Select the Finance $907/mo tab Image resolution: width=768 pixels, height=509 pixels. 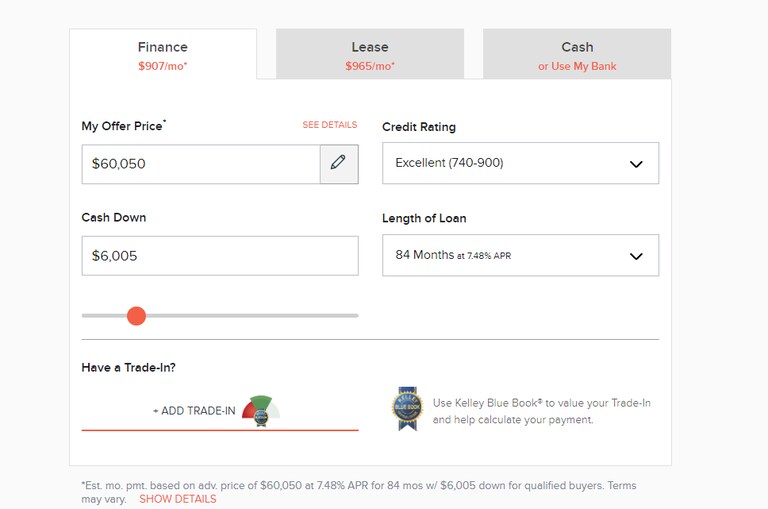coord(163,55)
